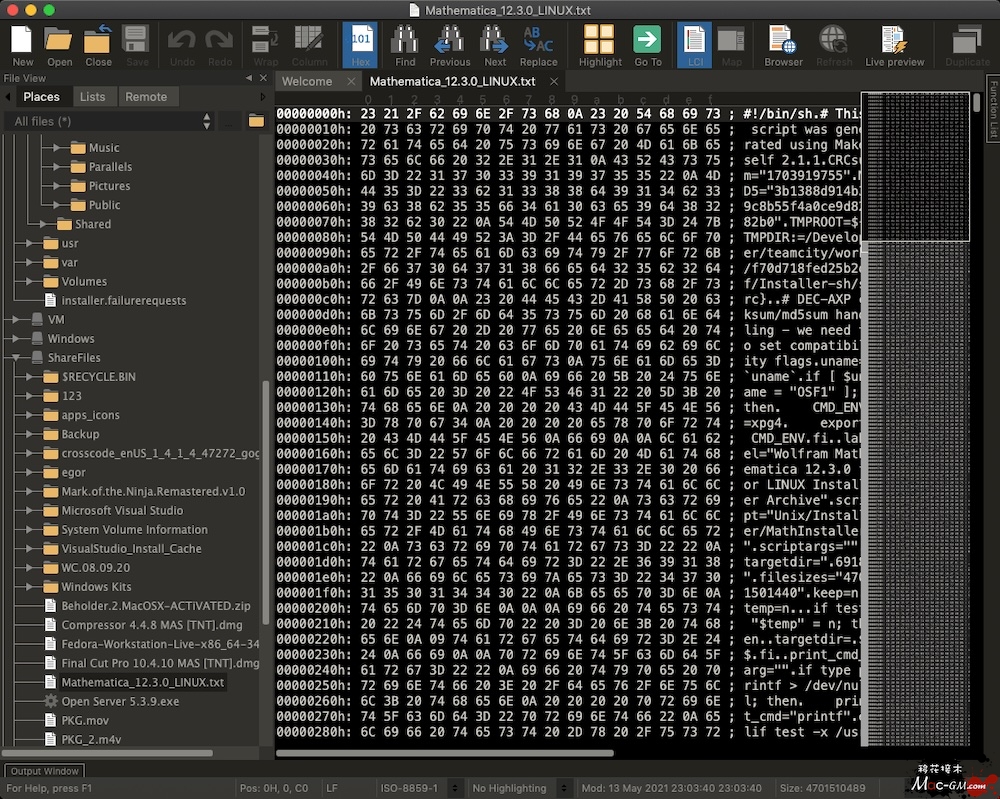Open the Highlight tool in the toolbar

pyautogui.click(x=599, y=45)
